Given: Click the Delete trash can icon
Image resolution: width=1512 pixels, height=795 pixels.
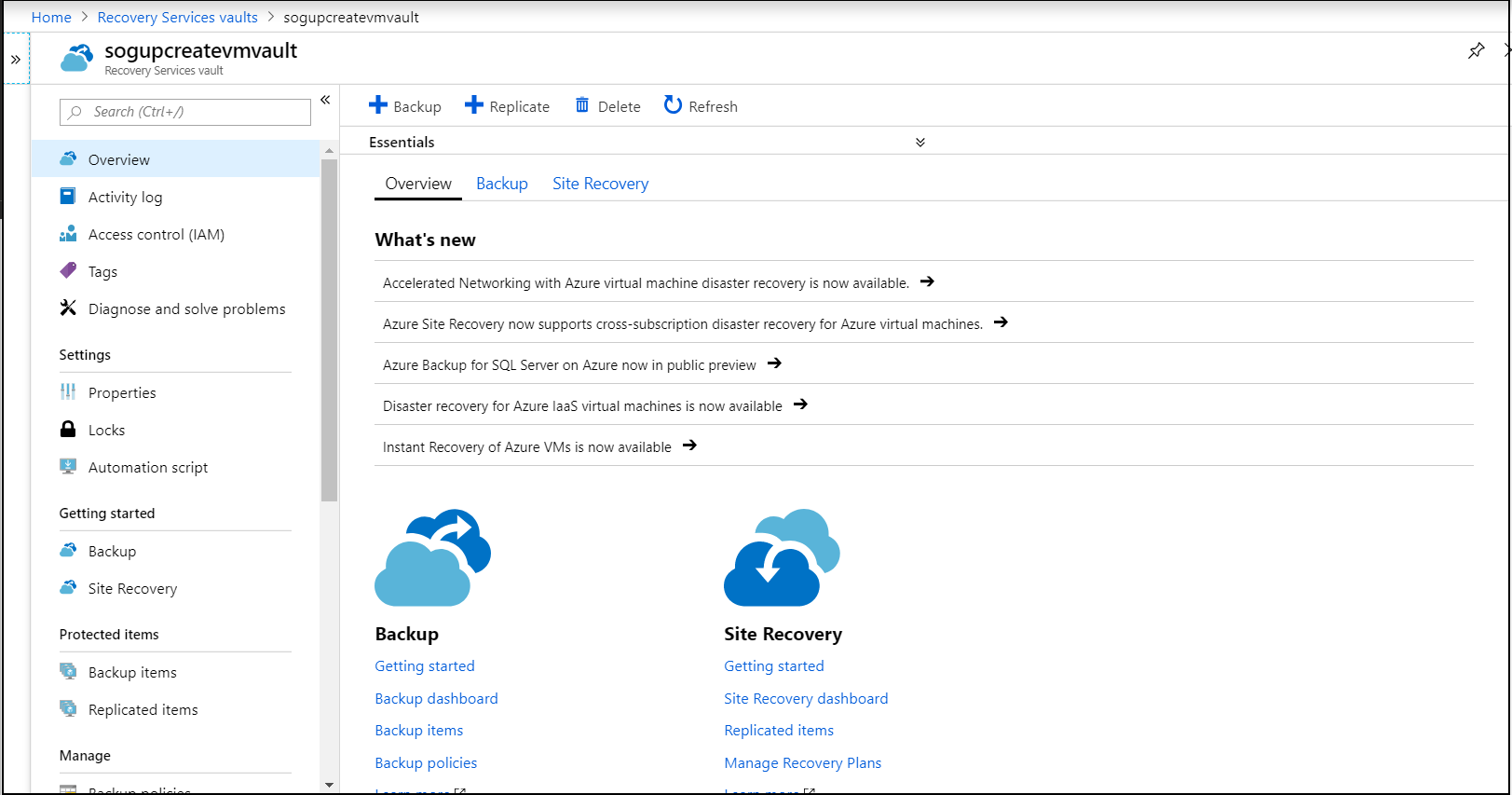Looking at the screenshot, I should [582, 105].
